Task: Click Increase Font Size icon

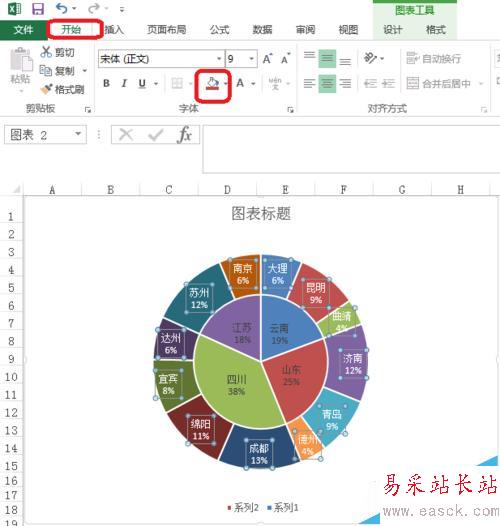Action: [x=267, y=59]
